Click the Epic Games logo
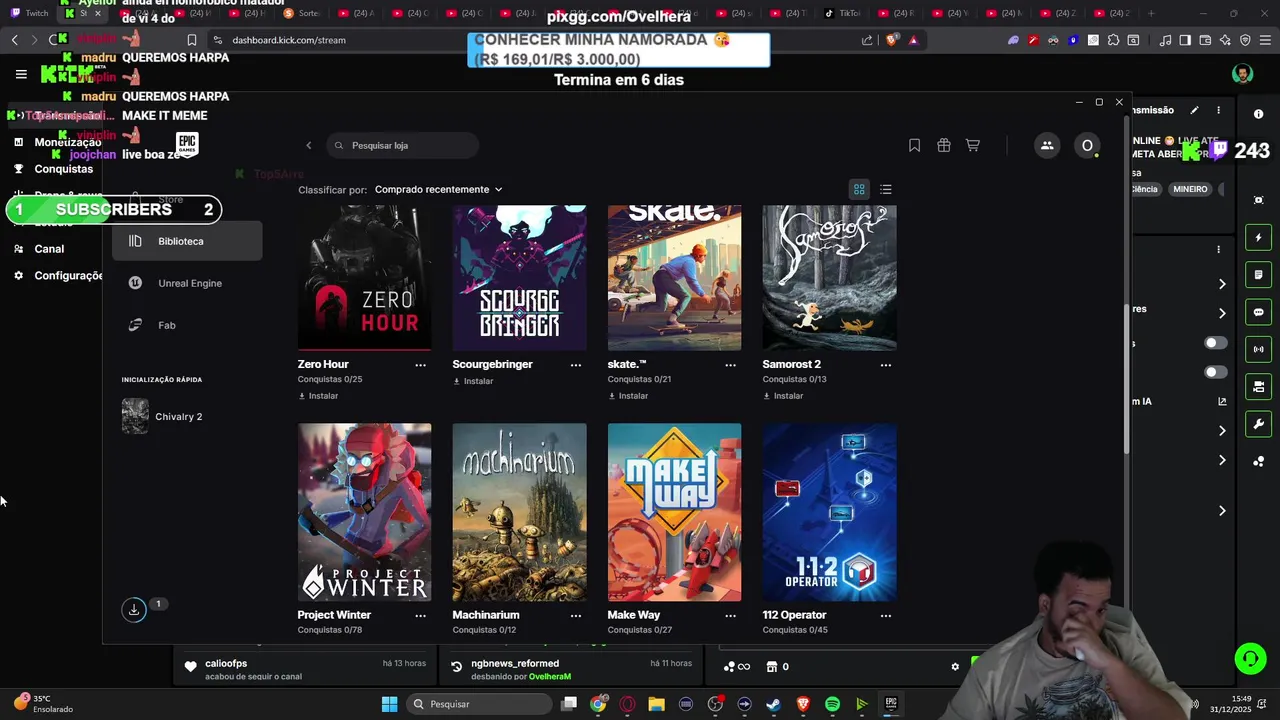 pyautogui.click(x=187, y=145)
